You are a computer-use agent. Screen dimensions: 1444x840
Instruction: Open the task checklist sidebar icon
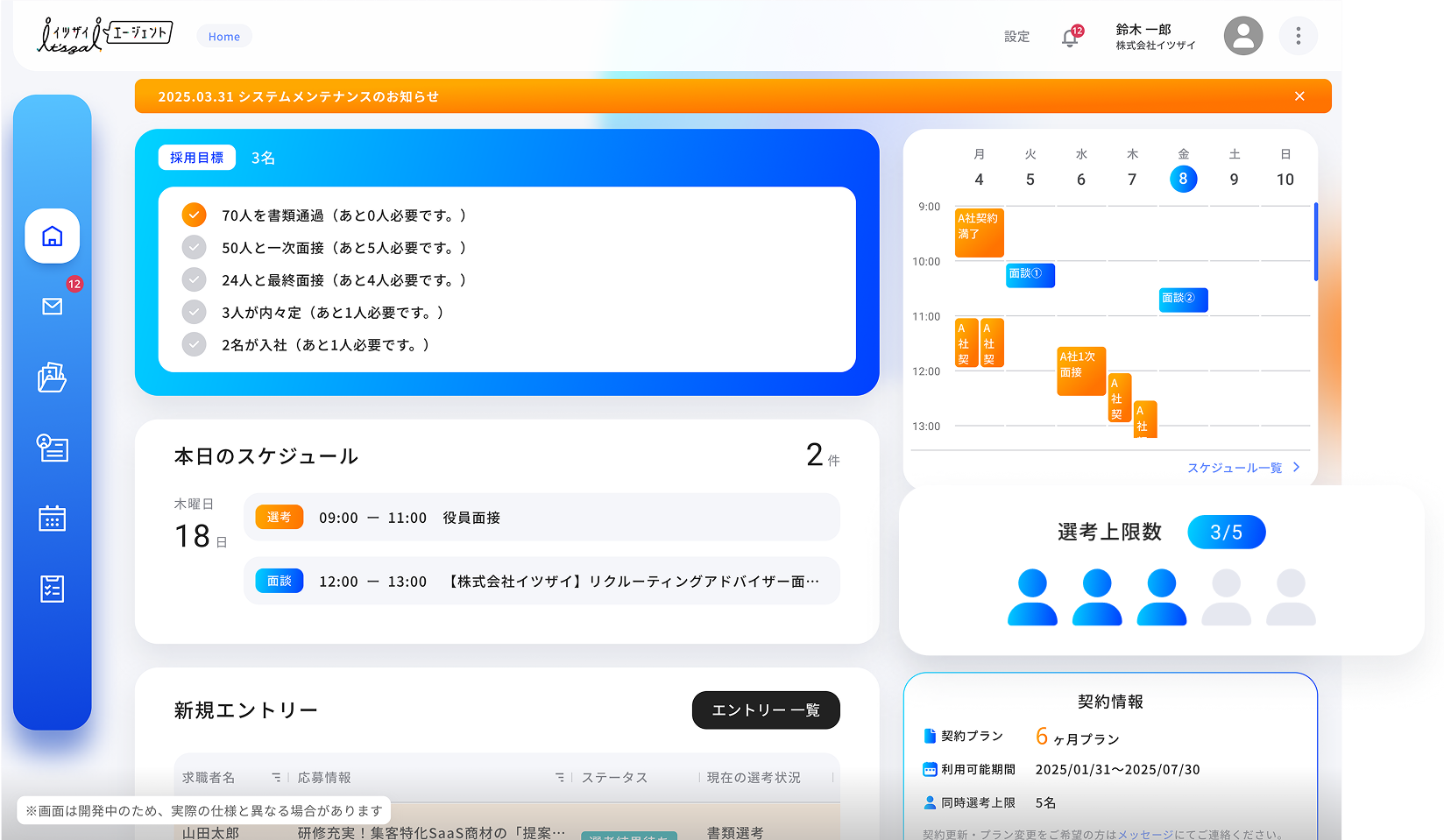[x=53, y=589]
